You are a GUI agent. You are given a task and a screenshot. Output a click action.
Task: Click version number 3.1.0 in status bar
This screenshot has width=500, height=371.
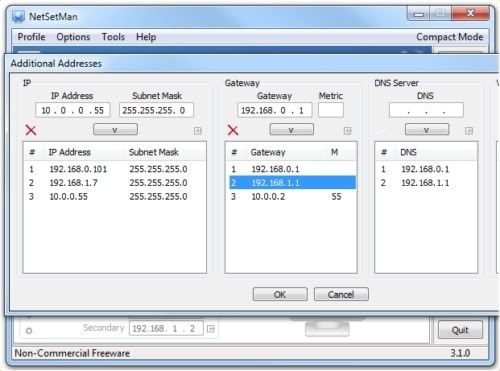click(x=460, y=353)
